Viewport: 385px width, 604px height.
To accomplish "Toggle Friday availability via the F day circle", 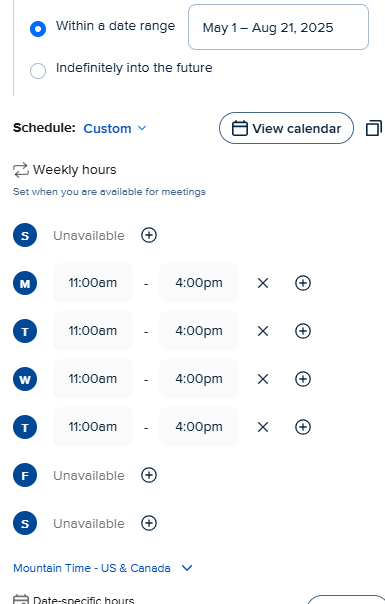I will click(x=25, y=475).
